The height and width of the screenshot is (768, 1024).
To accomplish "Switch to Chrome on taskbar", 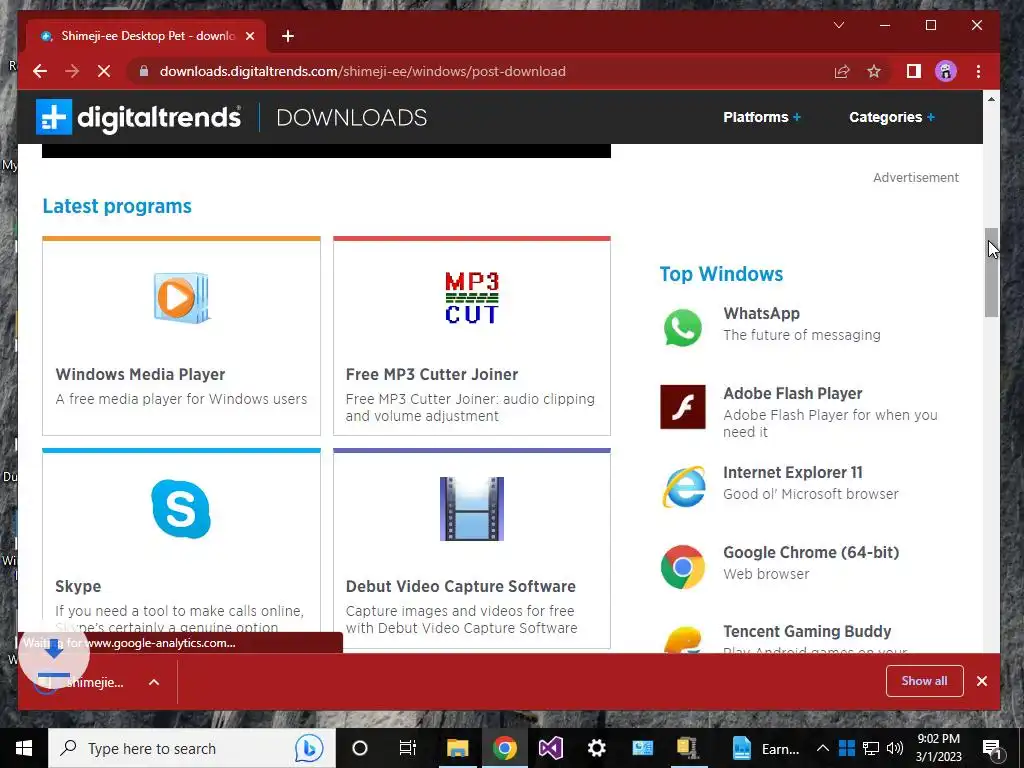I will pyautogui.click(x=504, y=748).
